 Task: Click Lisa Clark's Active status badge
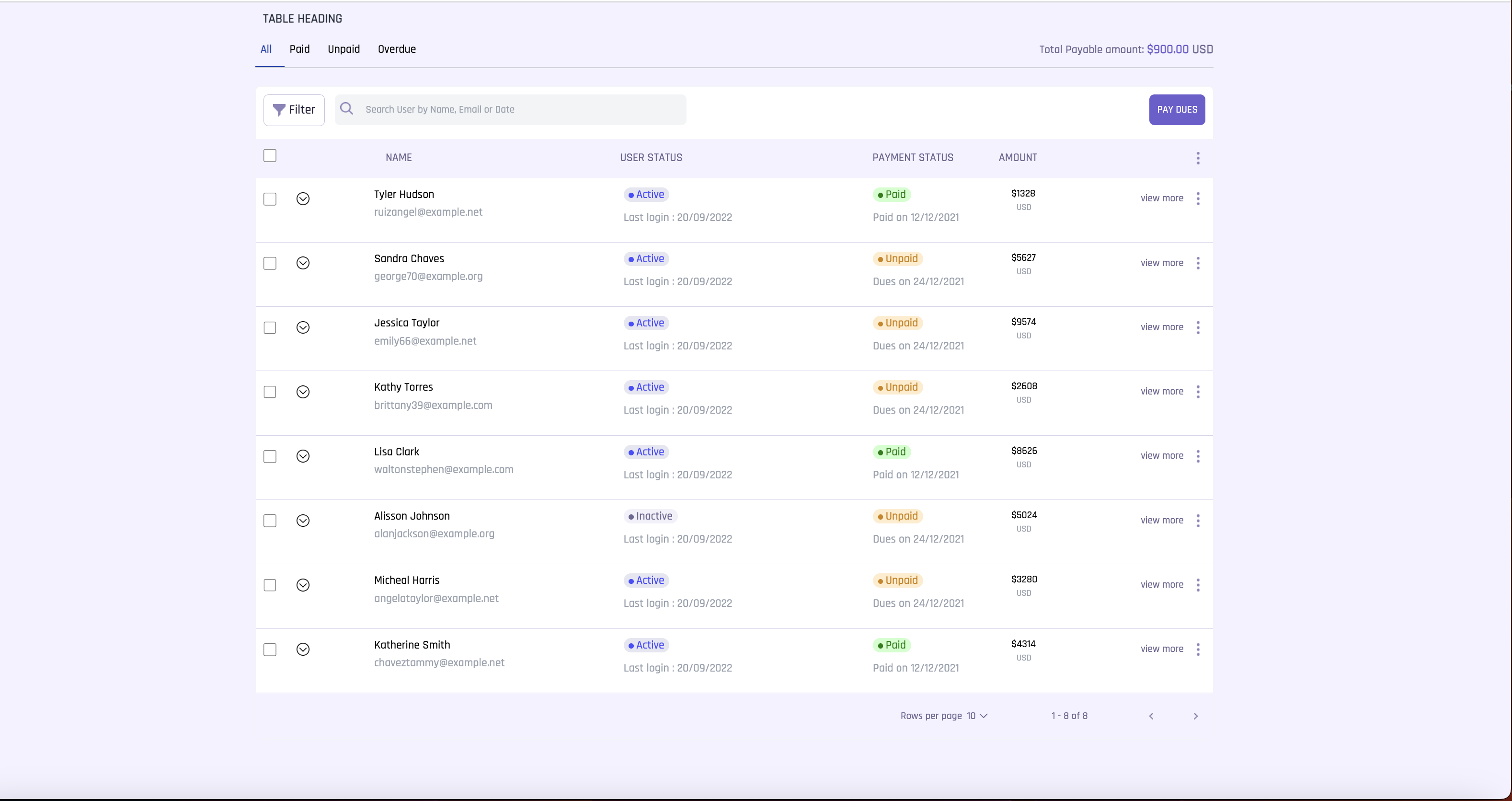coord(646,452)
